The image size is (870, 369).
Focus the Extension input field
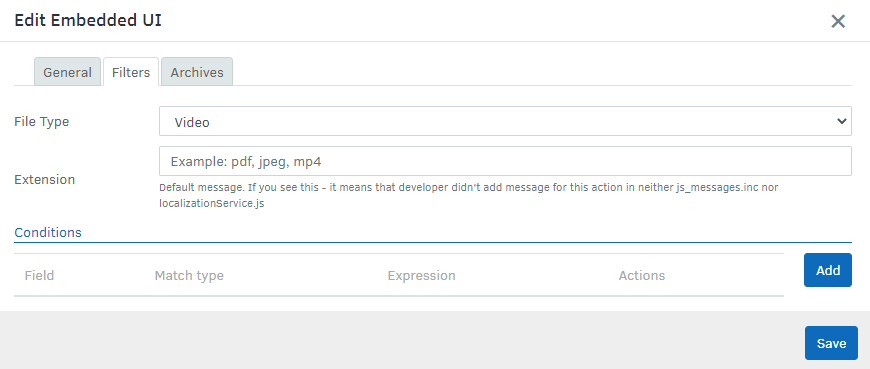tap(505, 161)
